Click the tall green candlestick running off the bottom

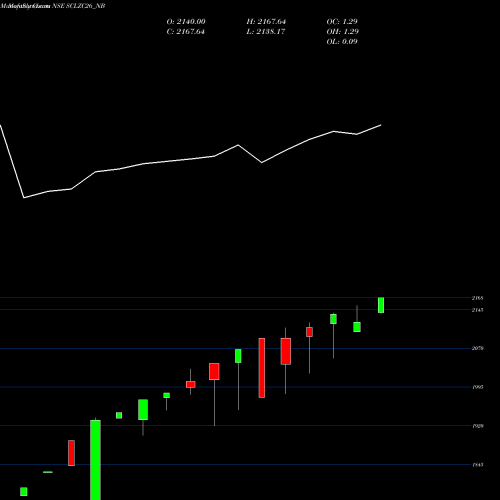tap(95, 460)
